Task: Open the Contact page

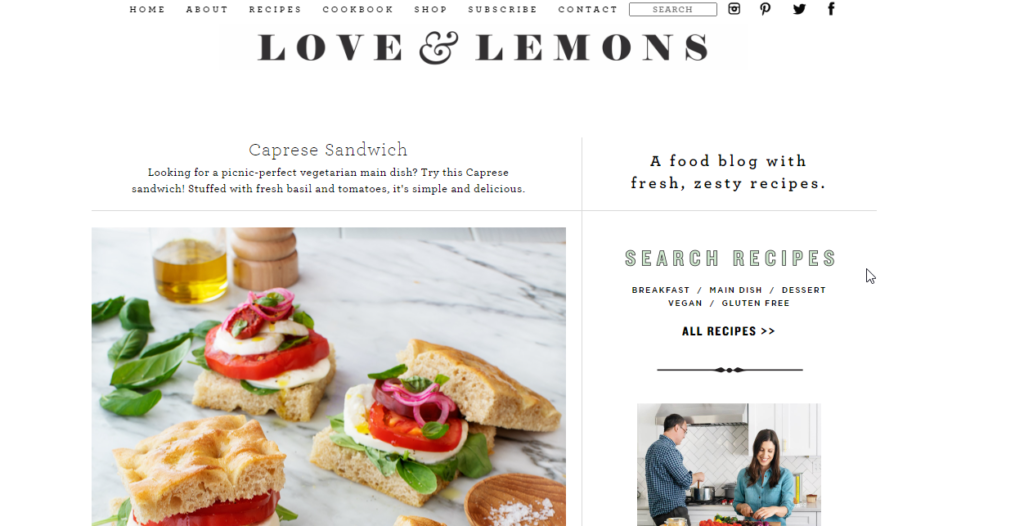Action: (x=588, y=9)
